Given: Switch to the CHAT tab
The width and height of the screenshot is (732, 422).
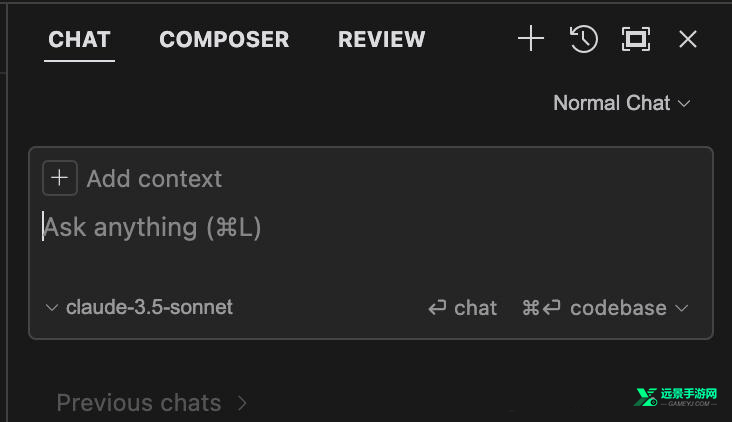Looking at the screenshot, I should pyautogui.click(x=79, y=40).
